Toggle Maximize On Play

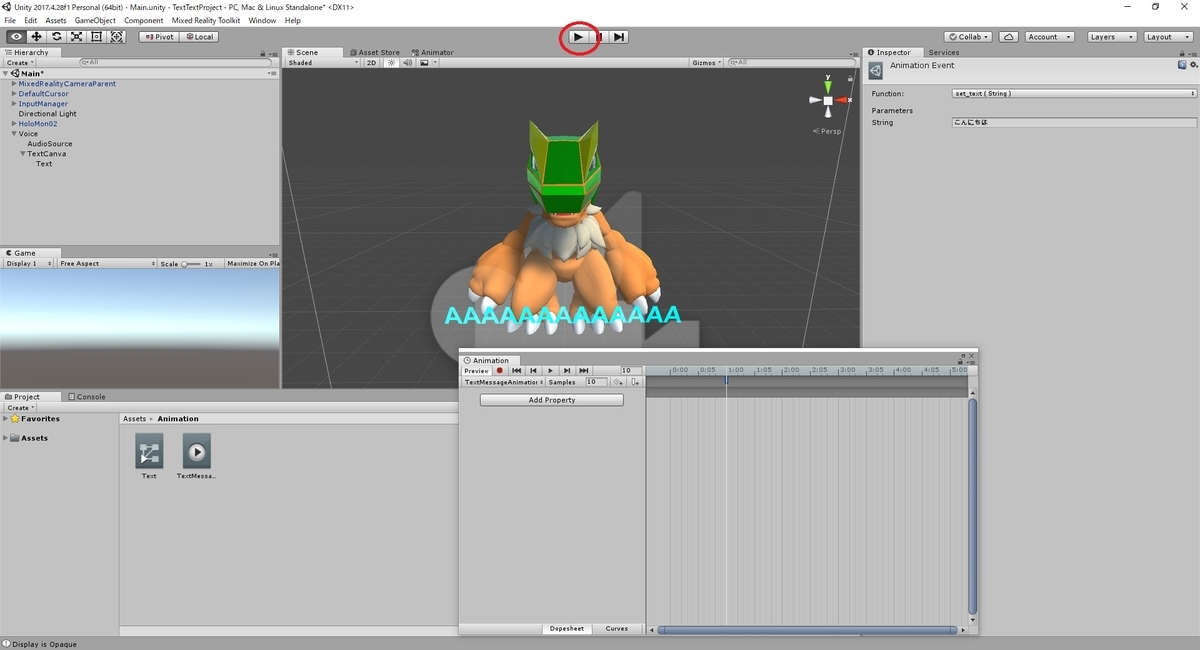coord(253,264)
